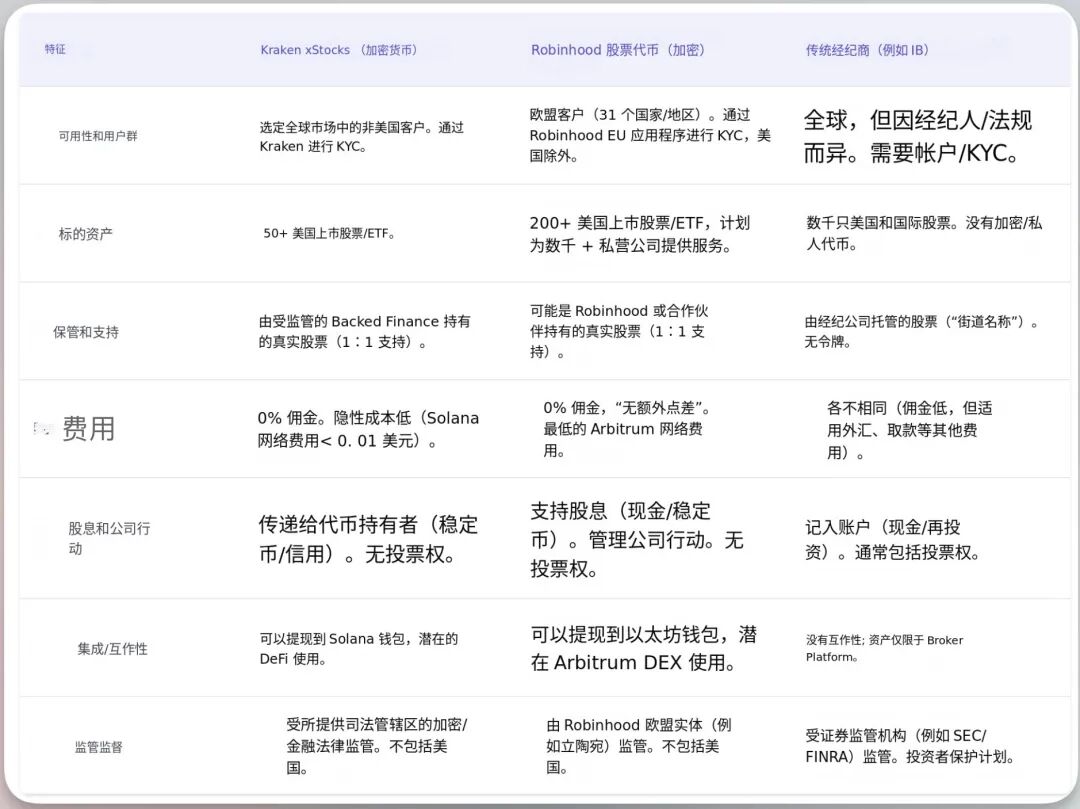Click the small icon beside 费用
Image resolution: width=1080 pixels, height=809 pixels.
40,427
